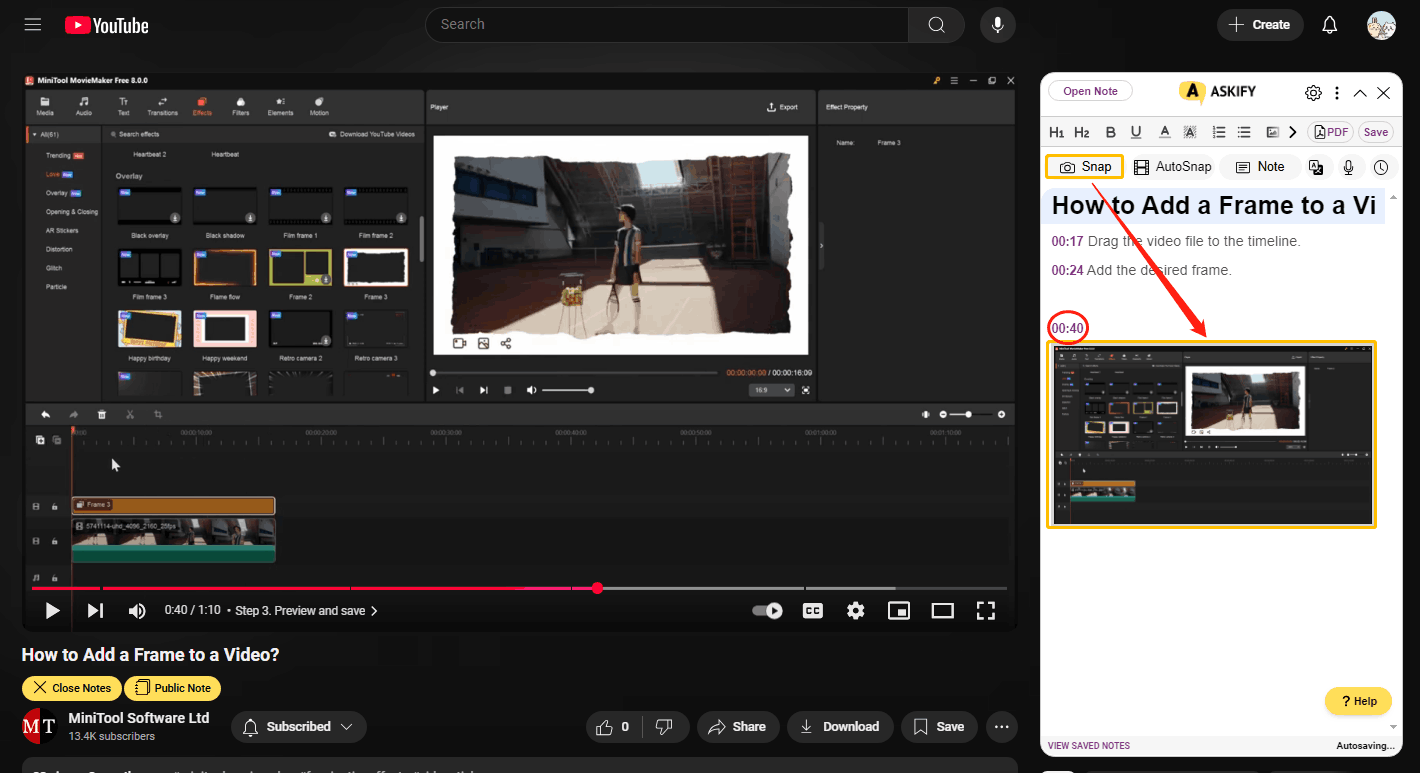The image size is (1420, 773).
Task: Switch the player to theater mode
Action: coord(942,610)
